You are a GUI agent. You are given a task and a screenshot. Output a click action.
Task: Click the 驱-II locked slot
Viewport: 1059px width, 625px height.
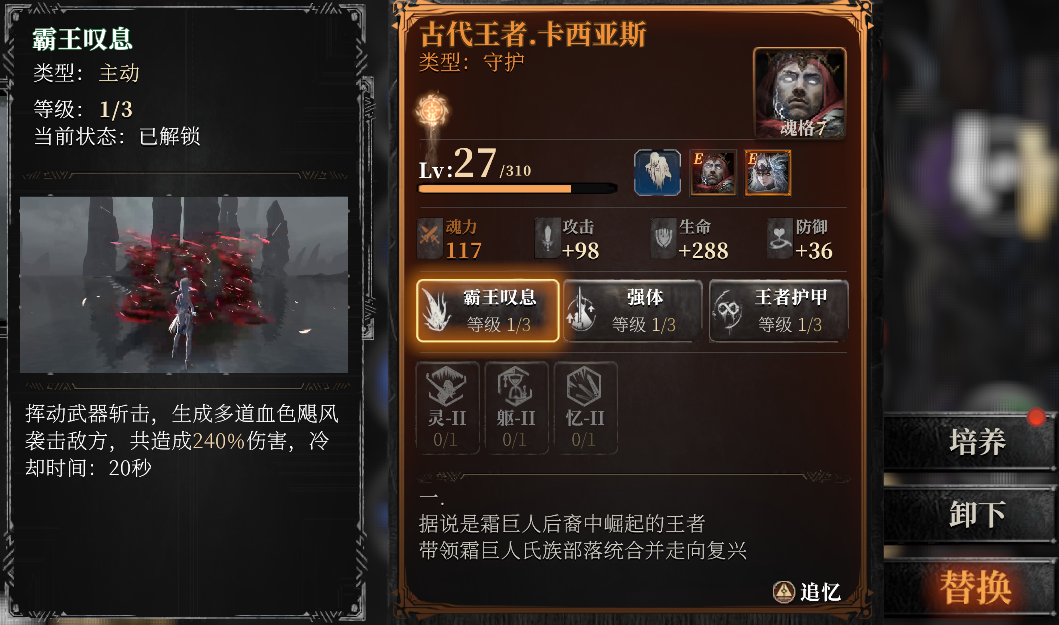[x=516, y=407]
